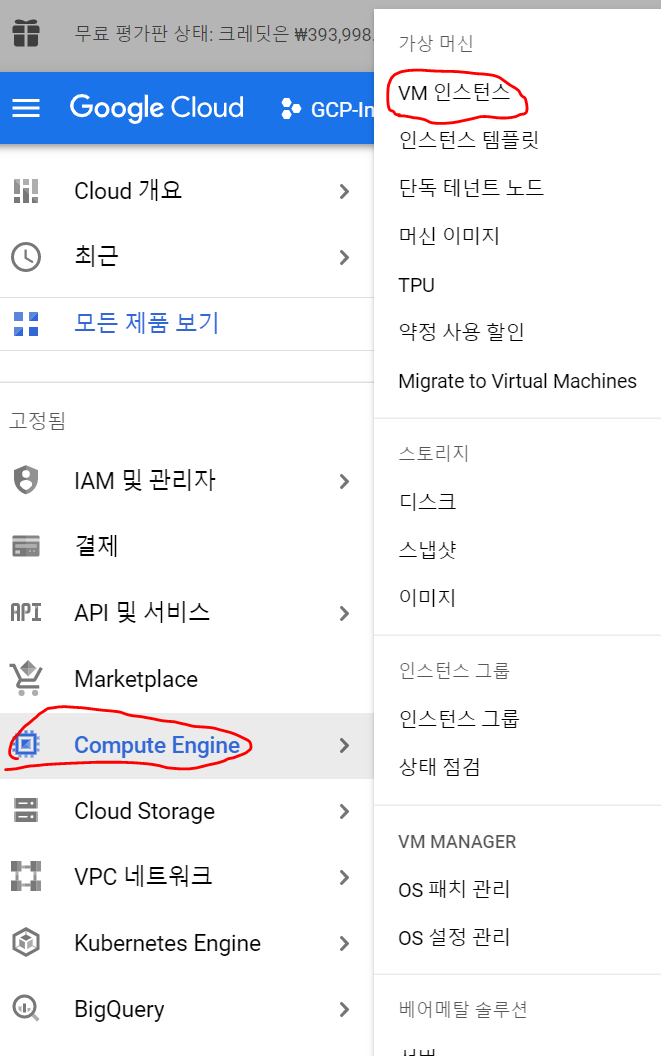Expand the Compute Engine submenu arrow
Screen dimensions: 661x1056
point(344,745)
